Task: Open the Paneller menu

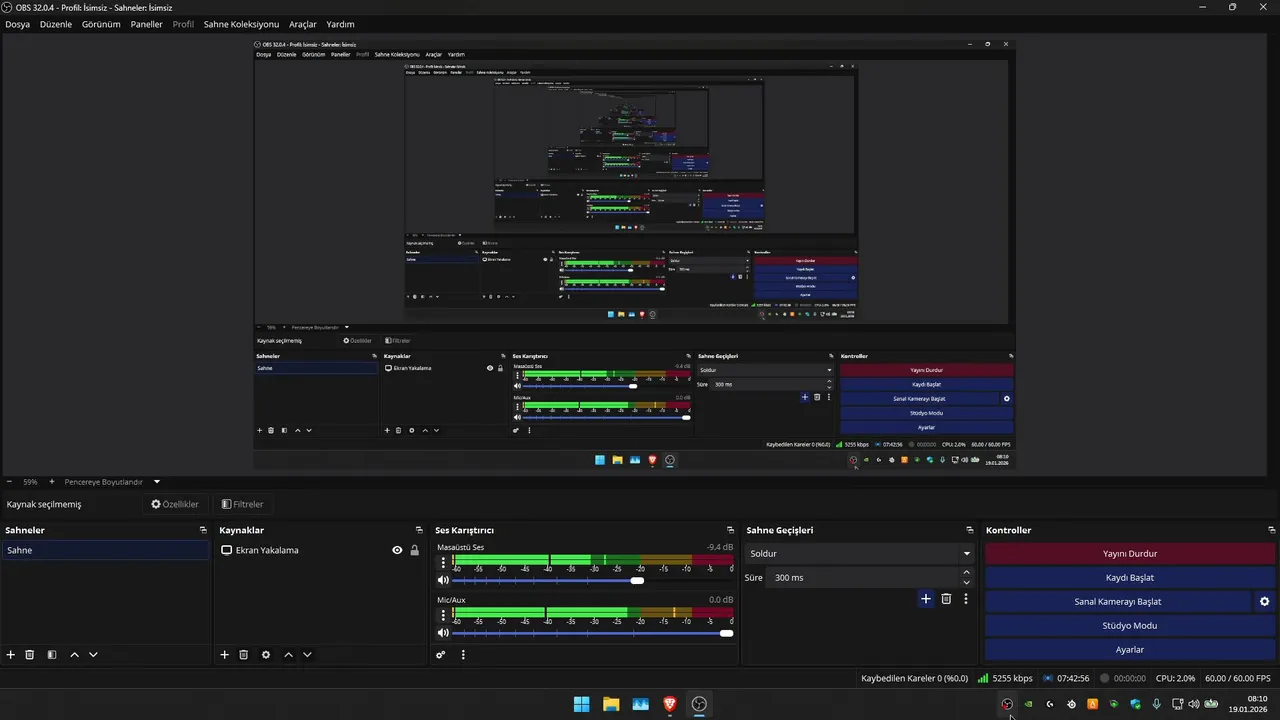Action: point(146,24)
